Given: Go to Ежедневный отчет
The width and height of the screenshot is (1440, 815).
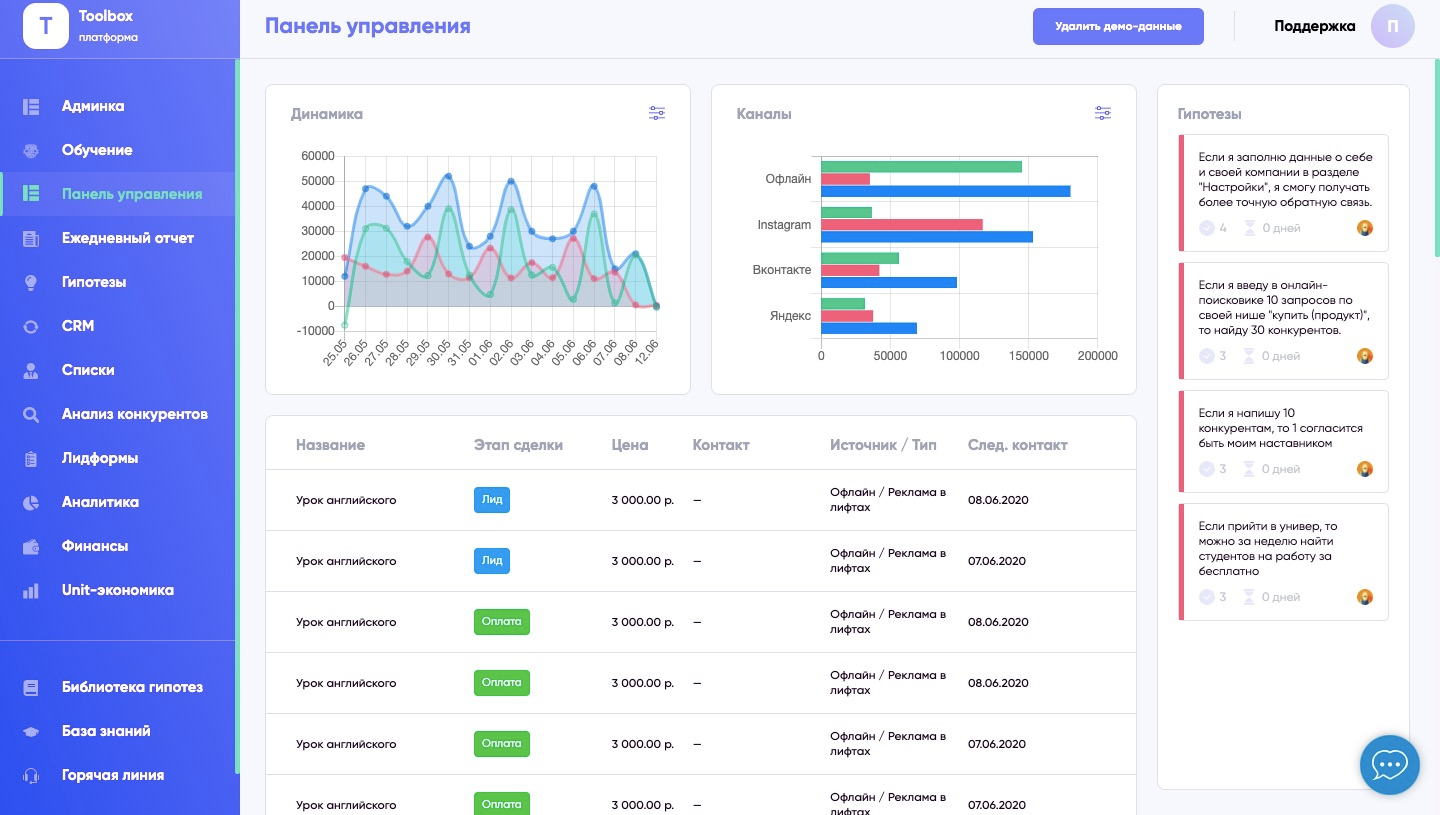Looking at the screenshot, I should coord(118,238).
